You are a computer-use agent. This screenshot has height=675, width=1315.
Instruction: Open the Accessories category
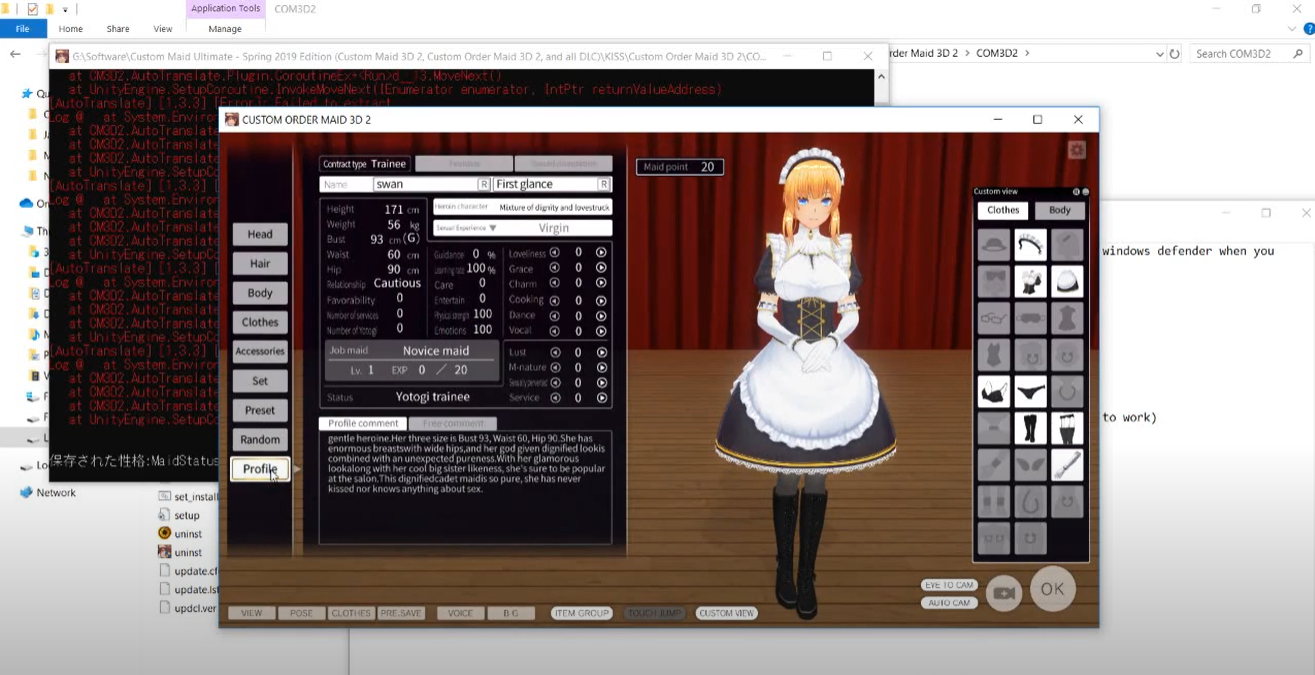[260, 351]
